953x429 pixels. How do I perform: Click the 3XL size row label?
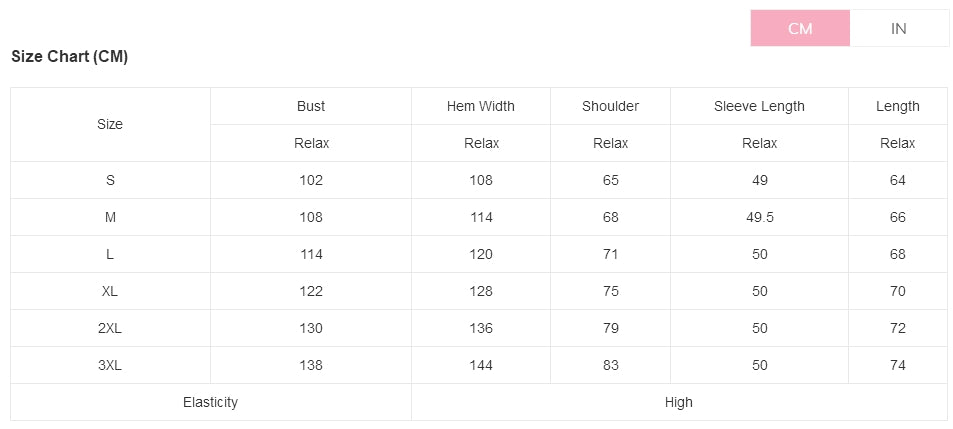[x=110, y=365]
